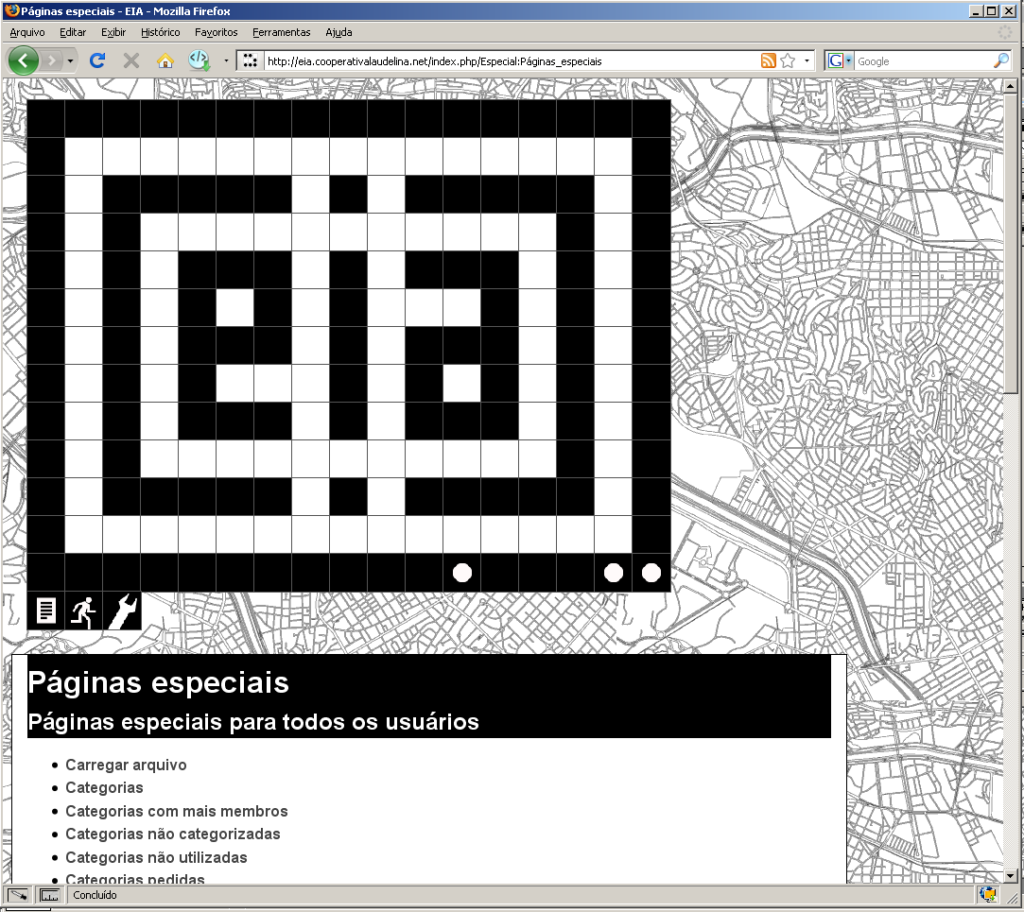Click the white dot left of the pair
Viewport: 1024px width, 912px height.
(462, 572)
